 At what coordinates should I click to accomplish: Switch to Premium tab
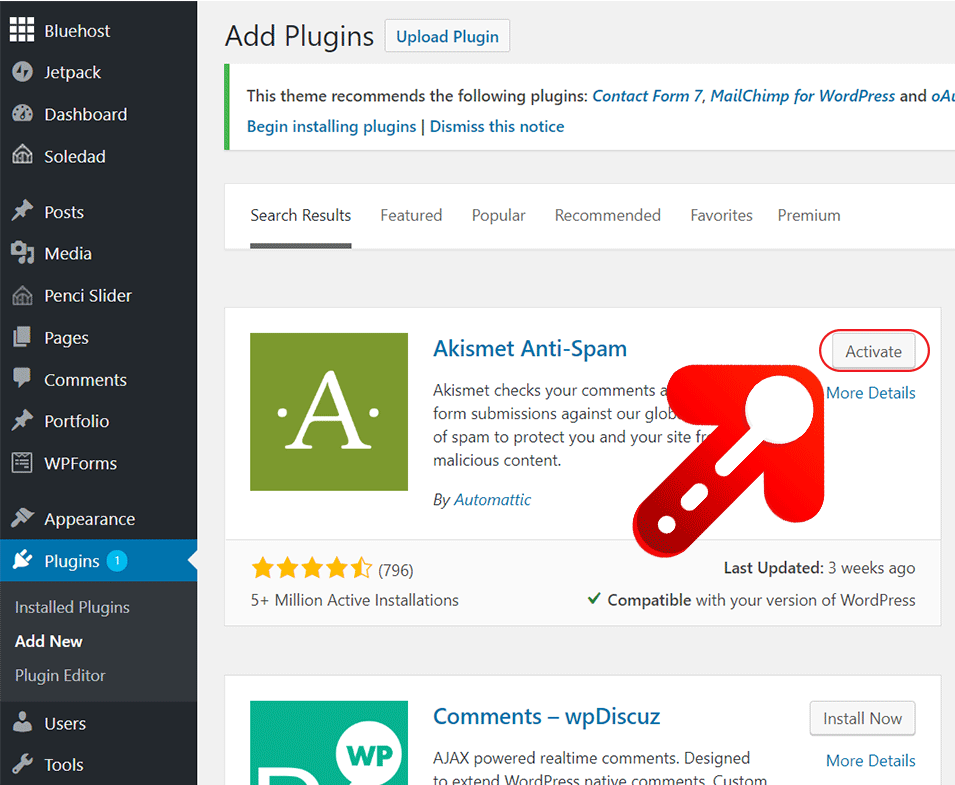pos(809,216)
